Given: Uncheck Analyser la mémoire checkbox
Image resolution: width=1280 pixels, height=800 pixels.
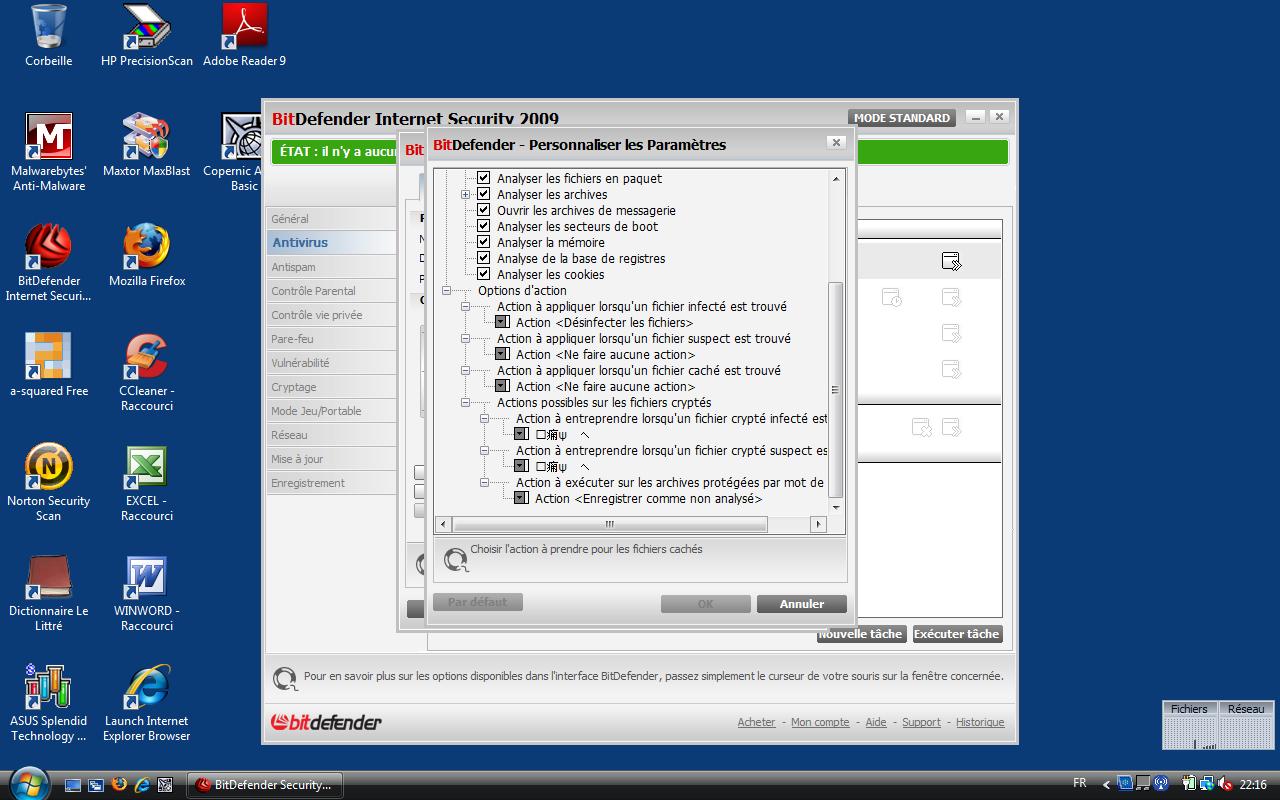Looking at the screenshot, I should tap(484, 242).
